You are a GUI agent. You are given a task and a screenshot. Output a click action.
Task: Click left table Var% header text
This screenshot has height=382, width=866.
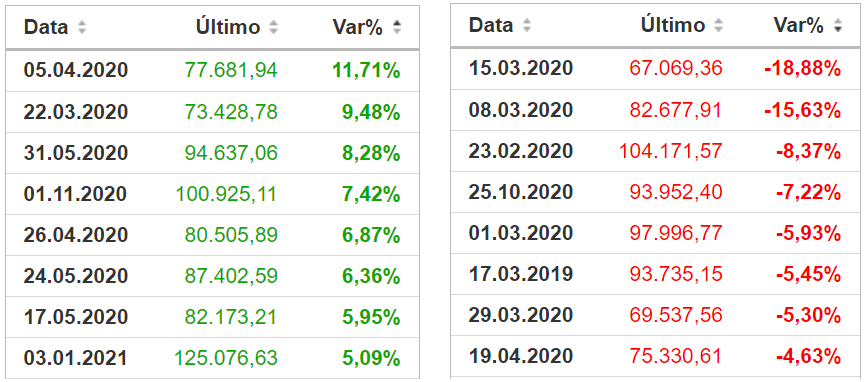[357, 27]
